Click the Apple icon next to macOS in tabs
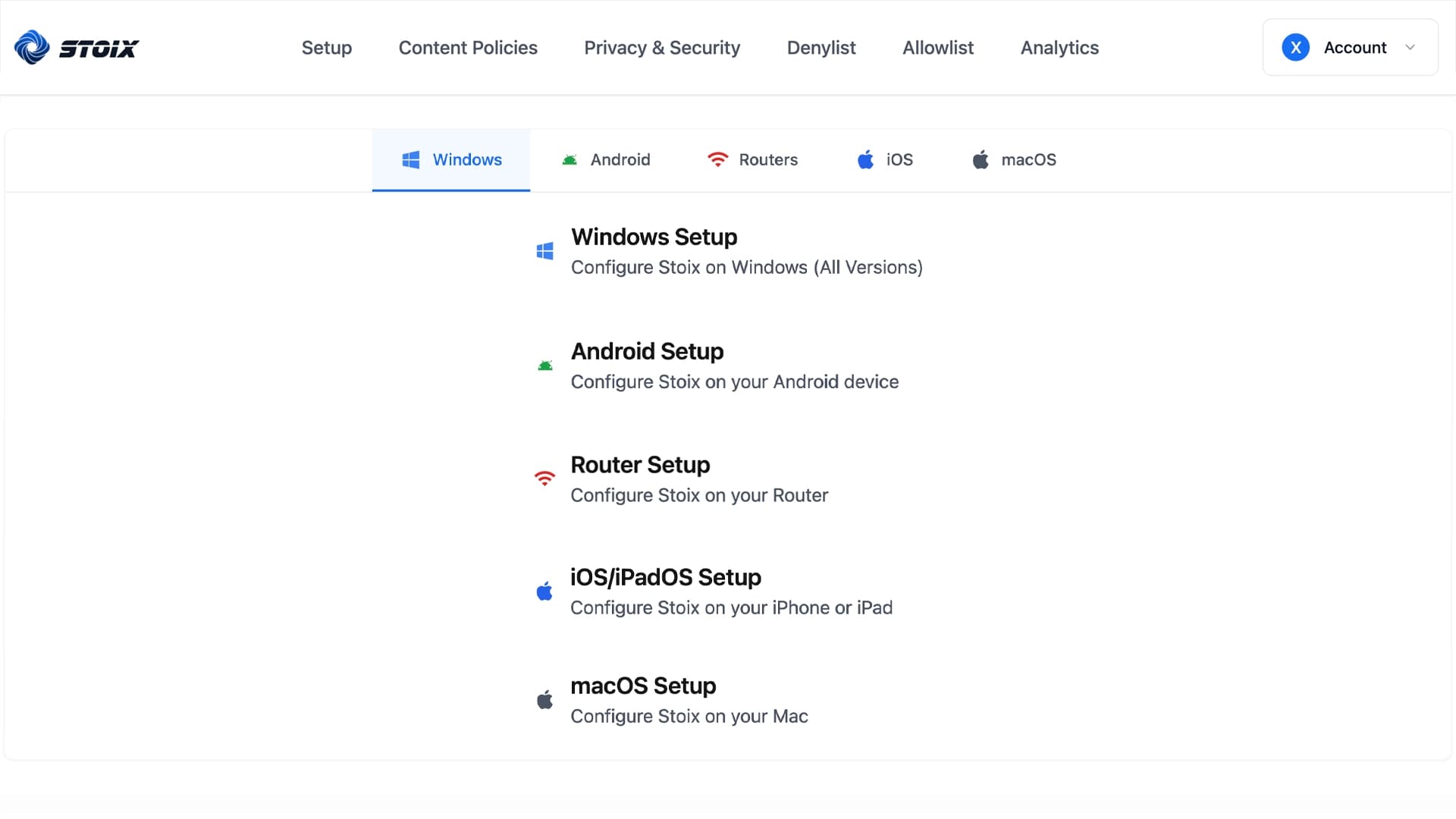The image size is (1456, 819). click(981, 159)
